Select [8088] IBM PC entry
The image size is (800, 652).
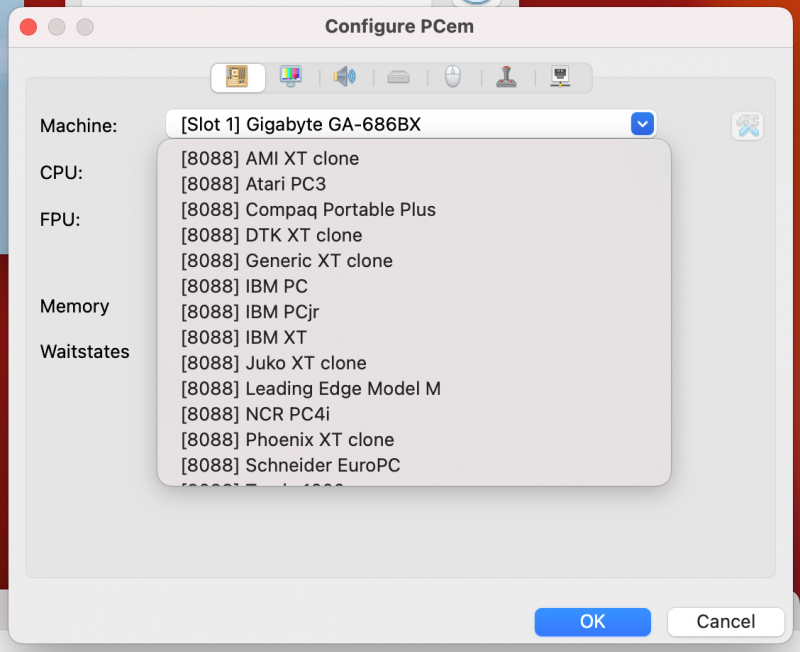(x=414, y=286)
